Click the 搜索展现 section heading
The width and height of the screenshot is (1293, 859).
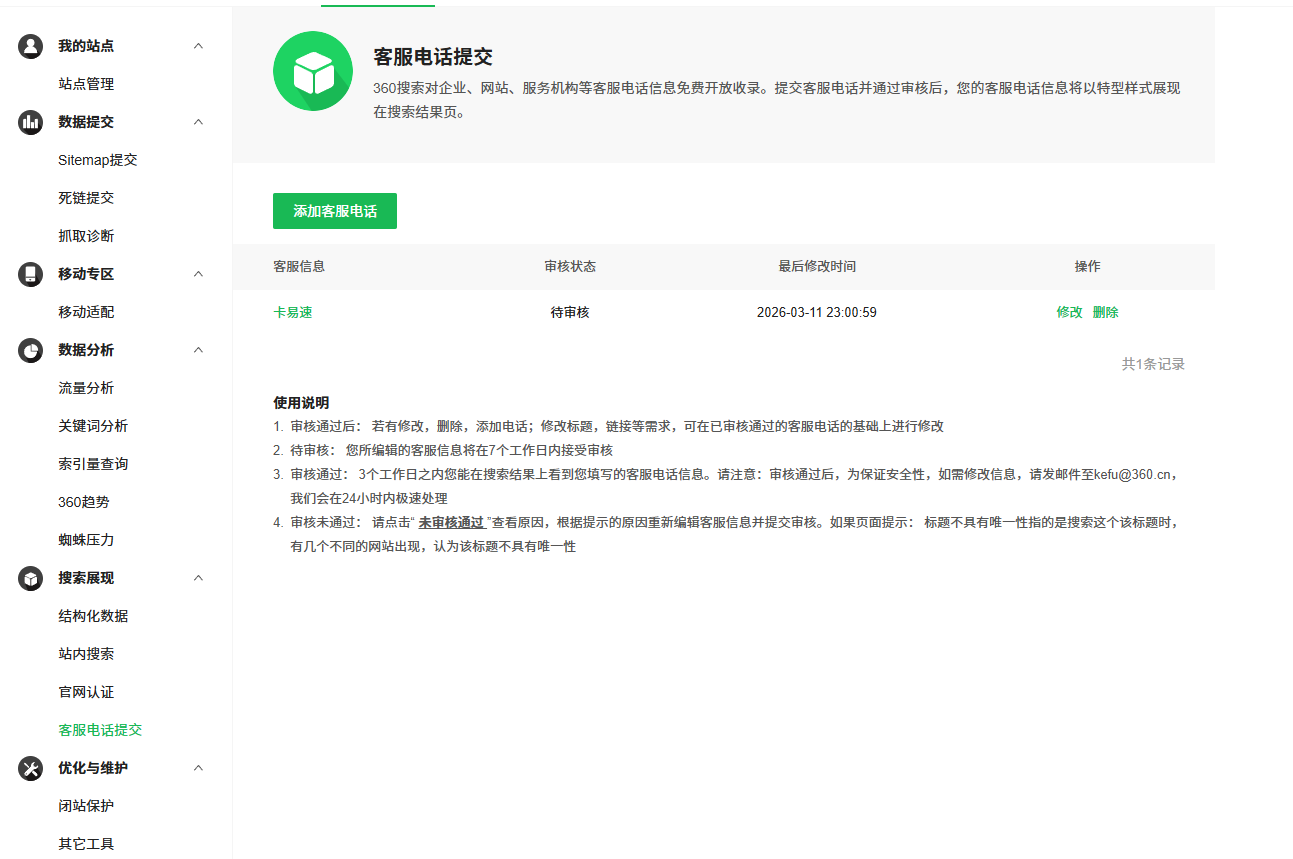[86, 578]
